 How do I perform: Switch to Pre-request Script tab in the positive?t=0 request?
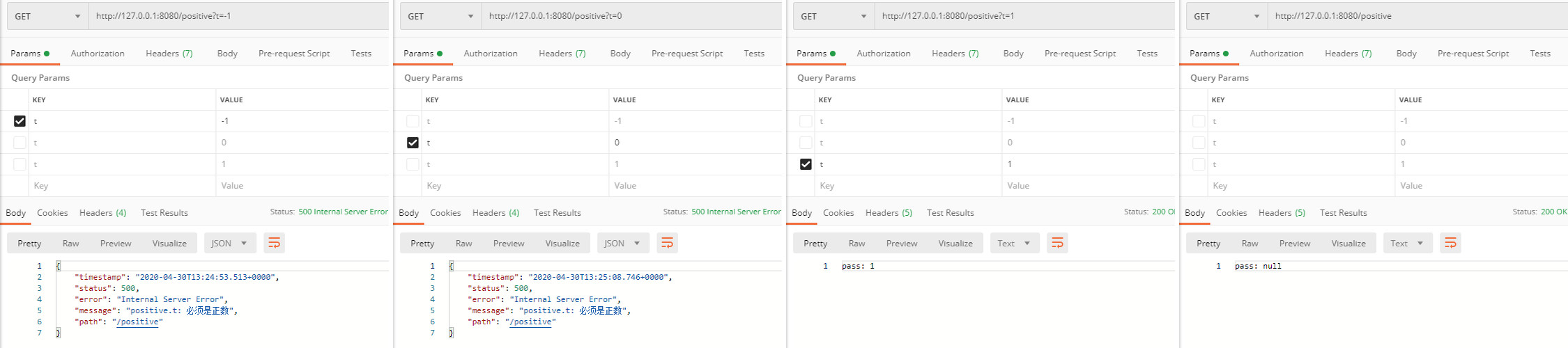click(x=686, y=54)
